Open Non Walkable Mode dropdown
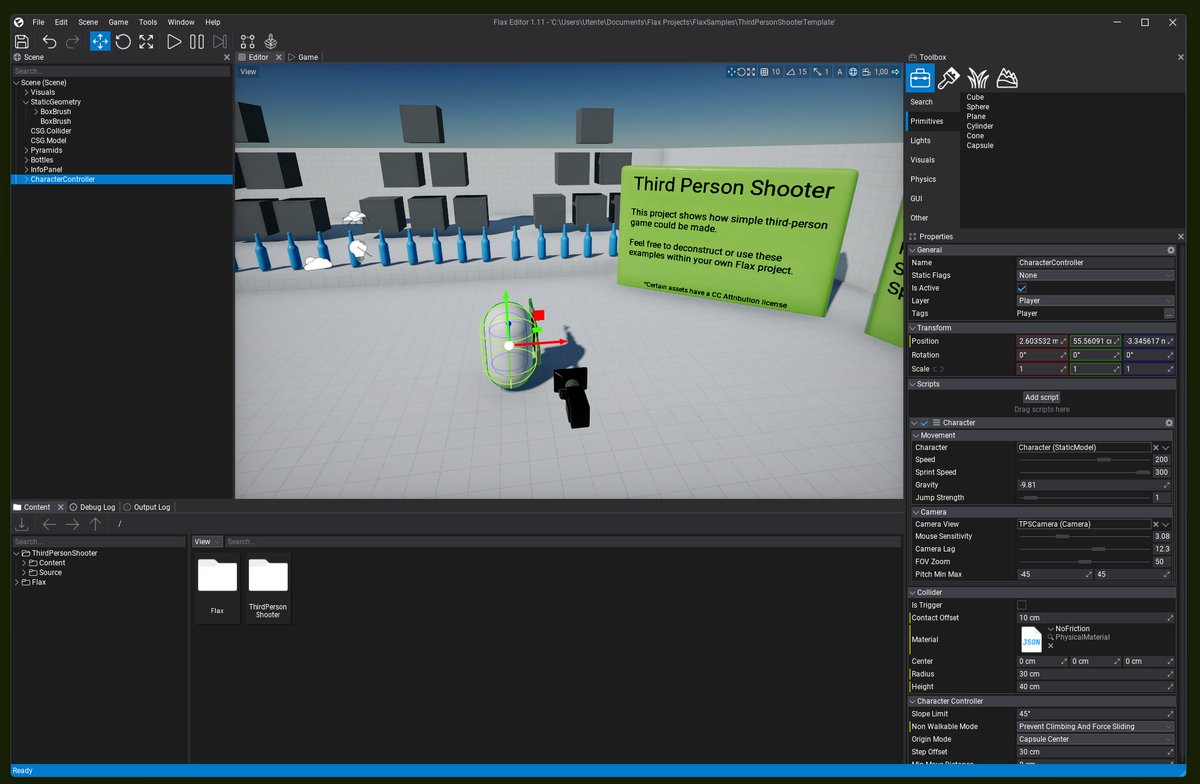 click(1095, 727)
